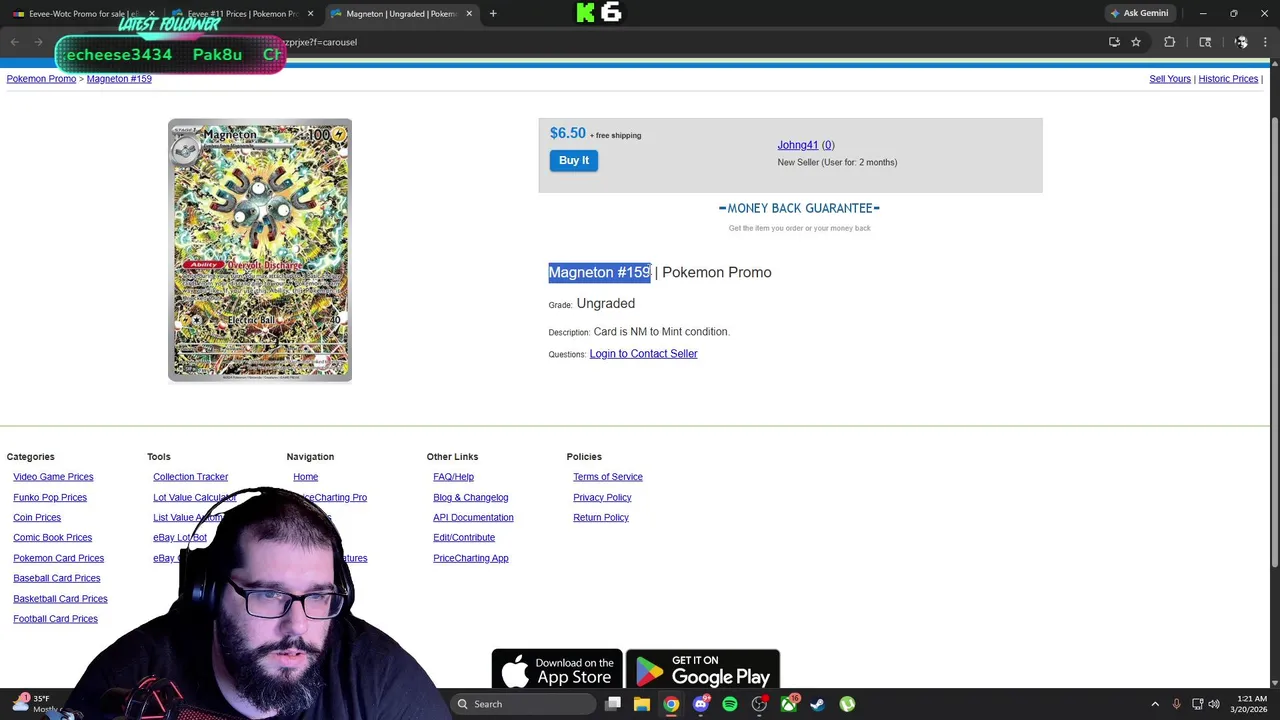Click the install app icon in address bar
Screen dimensions: 1280x720
pos(1114,42)
